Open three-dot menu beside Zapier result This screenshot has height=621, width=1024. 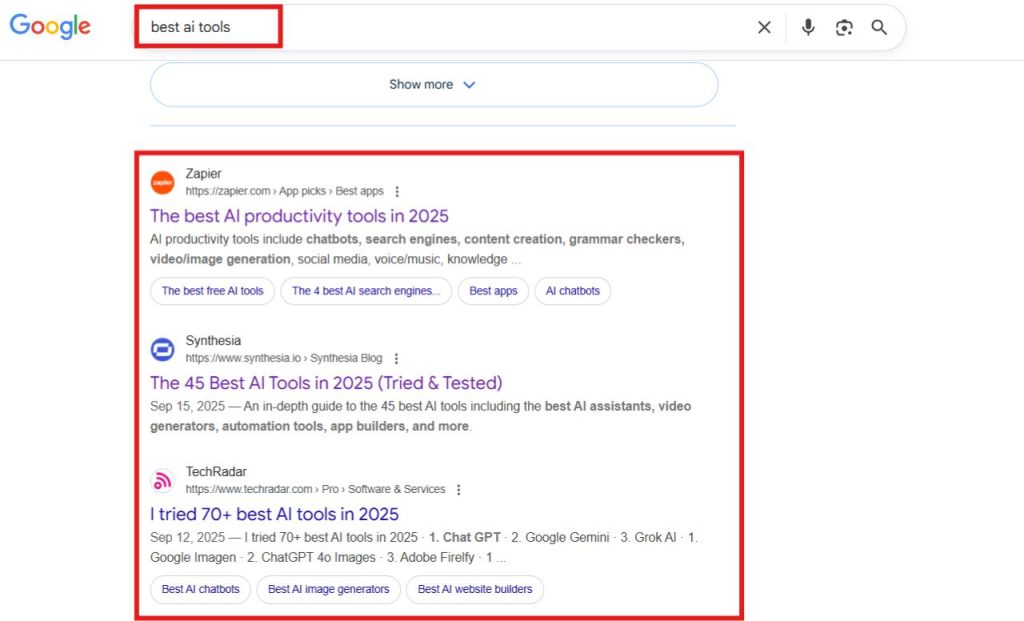coord(397,191)
